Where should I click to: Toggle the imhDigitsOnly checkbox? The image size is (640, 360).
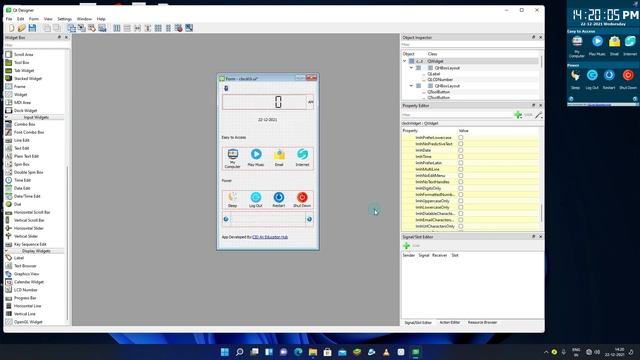(460, 188)
